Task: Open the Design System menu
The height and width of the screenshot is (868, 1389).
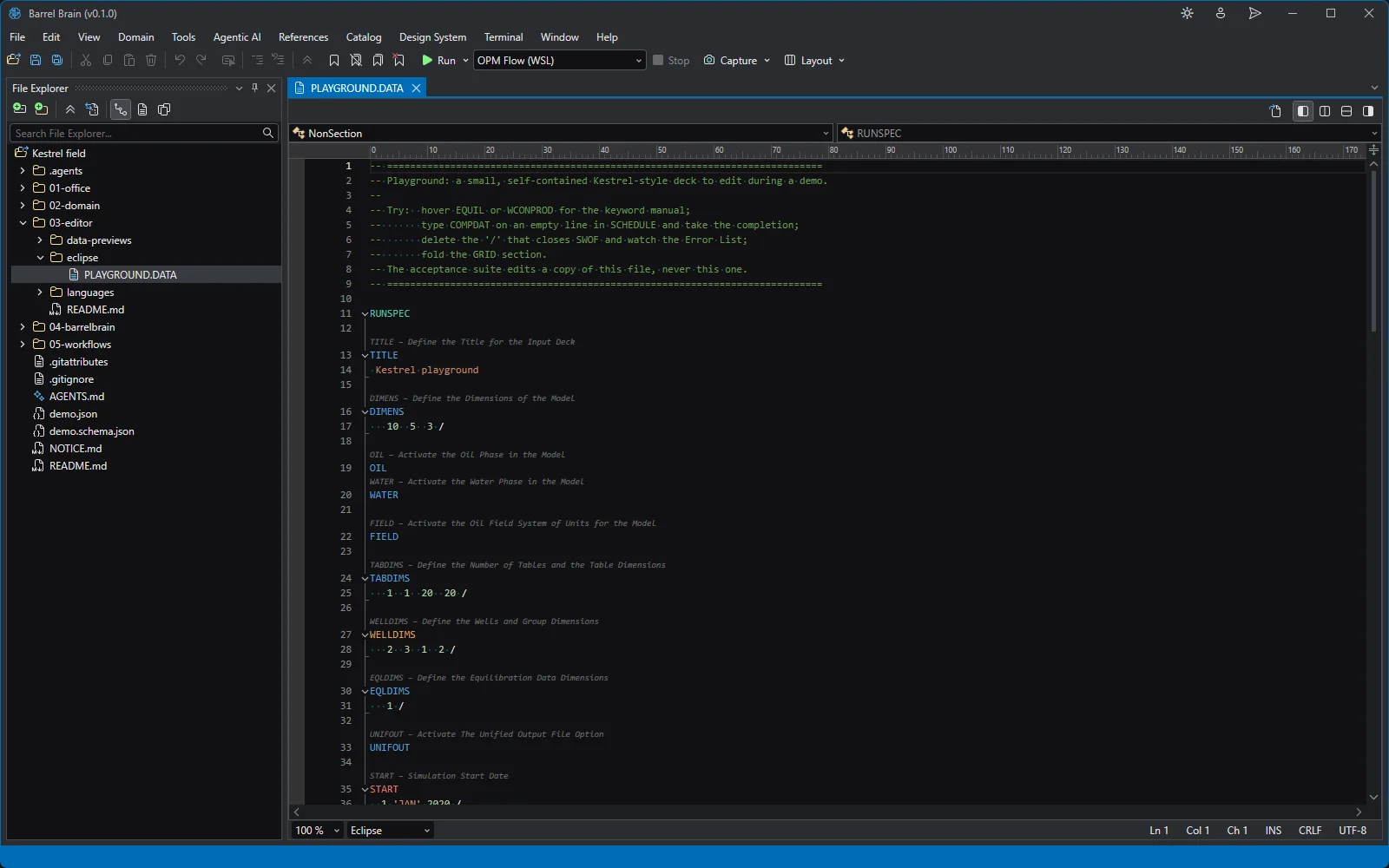Action: 432,37
